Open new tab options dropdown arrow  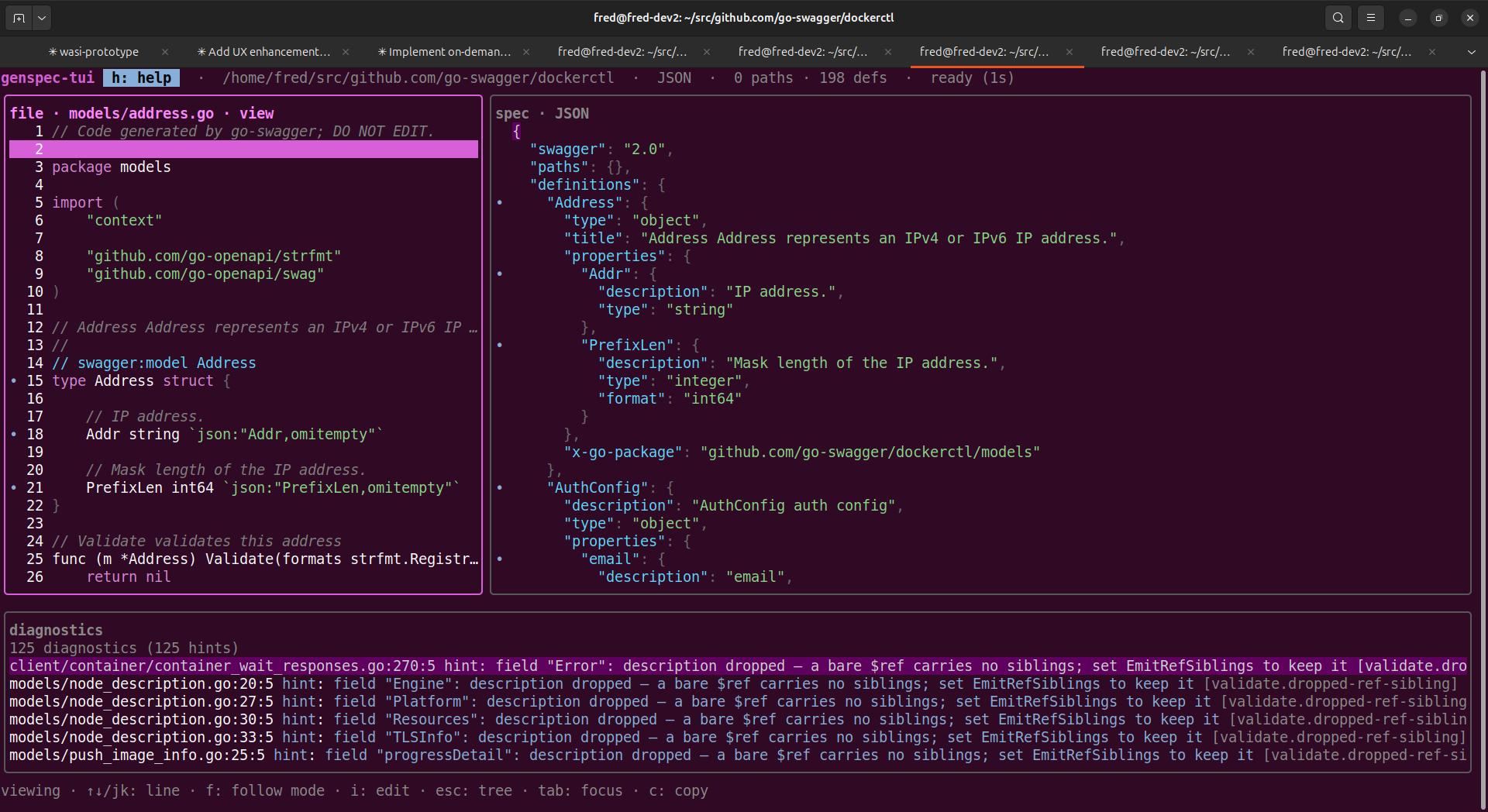point(42,17)
